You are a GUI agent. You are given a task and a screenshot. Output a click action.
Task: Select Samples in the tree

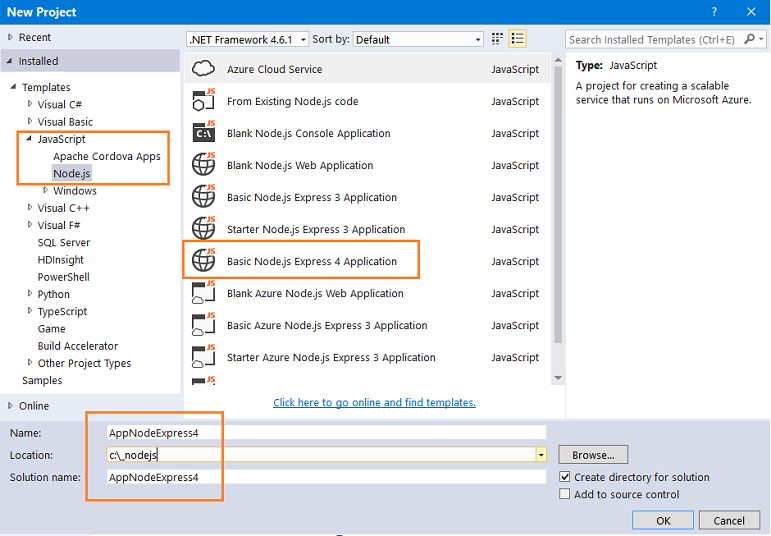pyautogui.click(x=42, y=380)
